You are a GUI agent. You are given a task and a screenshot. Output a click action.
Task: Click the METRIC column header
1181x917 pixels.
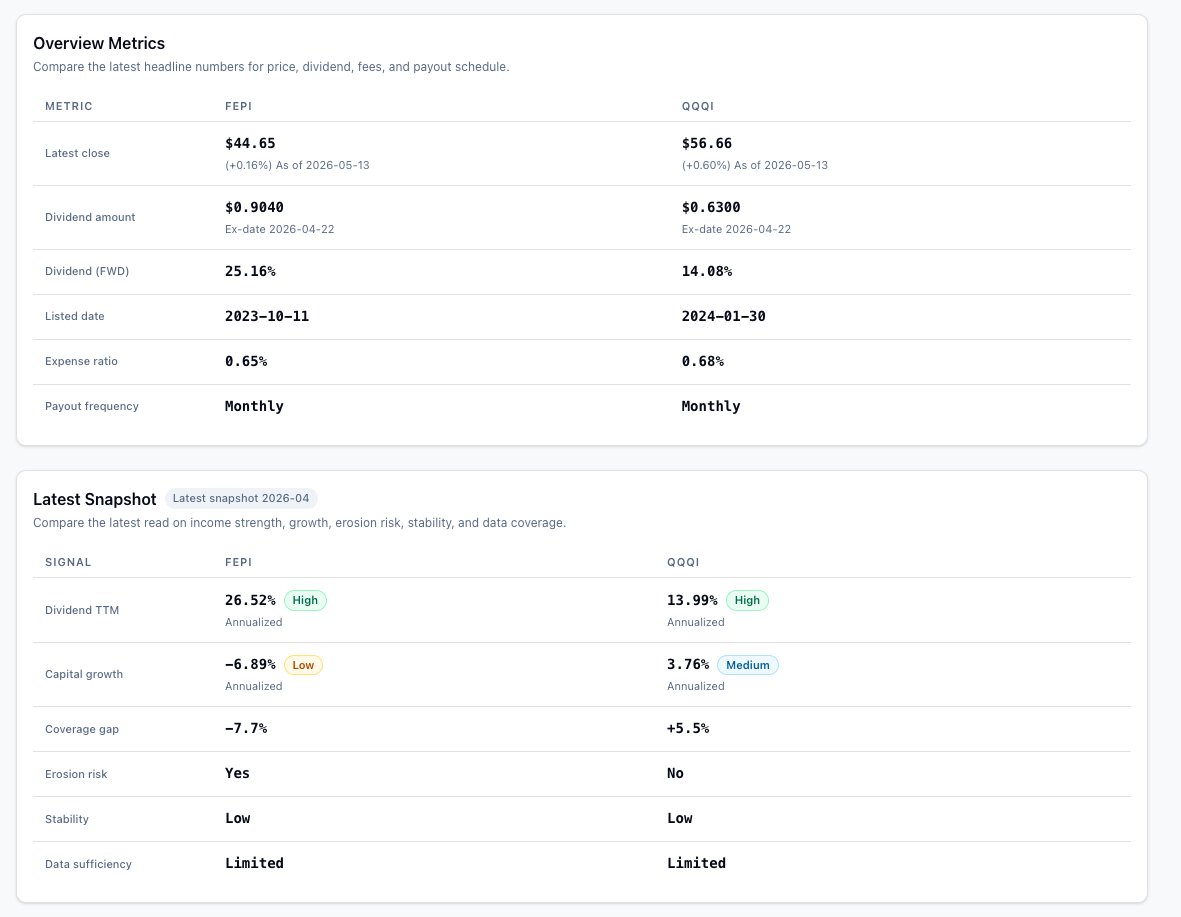point(69,106)
